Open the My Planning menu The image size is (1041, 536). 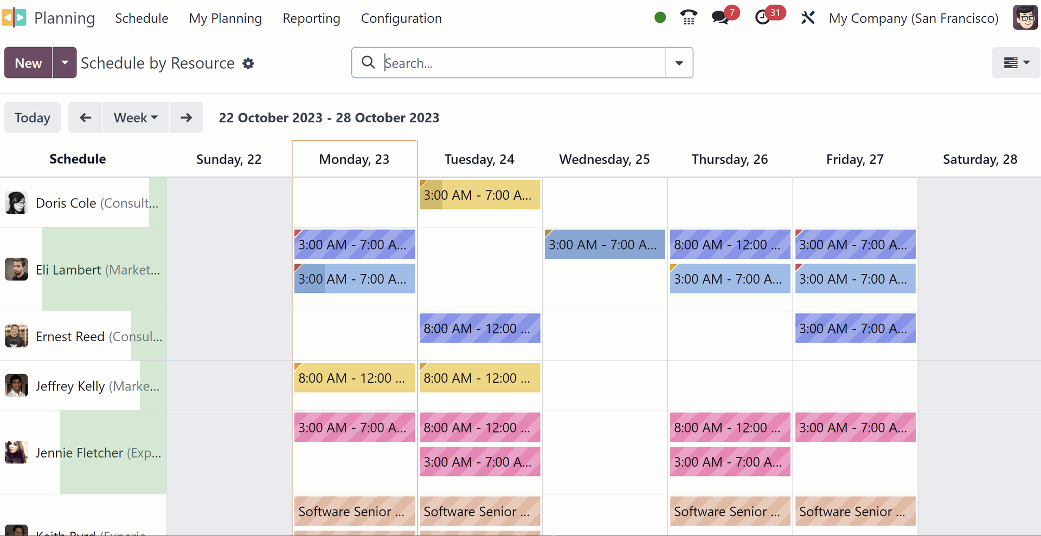coord(225,18)
